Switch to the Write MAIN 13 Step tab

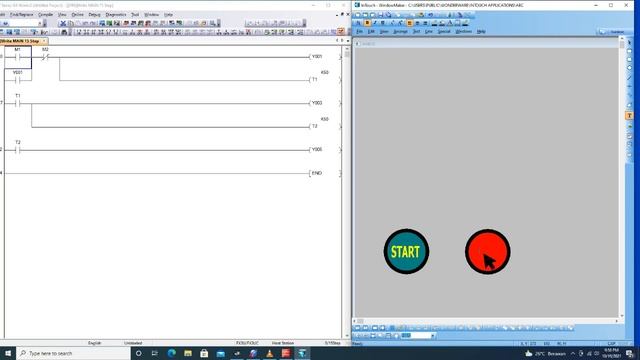tap(20, 41)
